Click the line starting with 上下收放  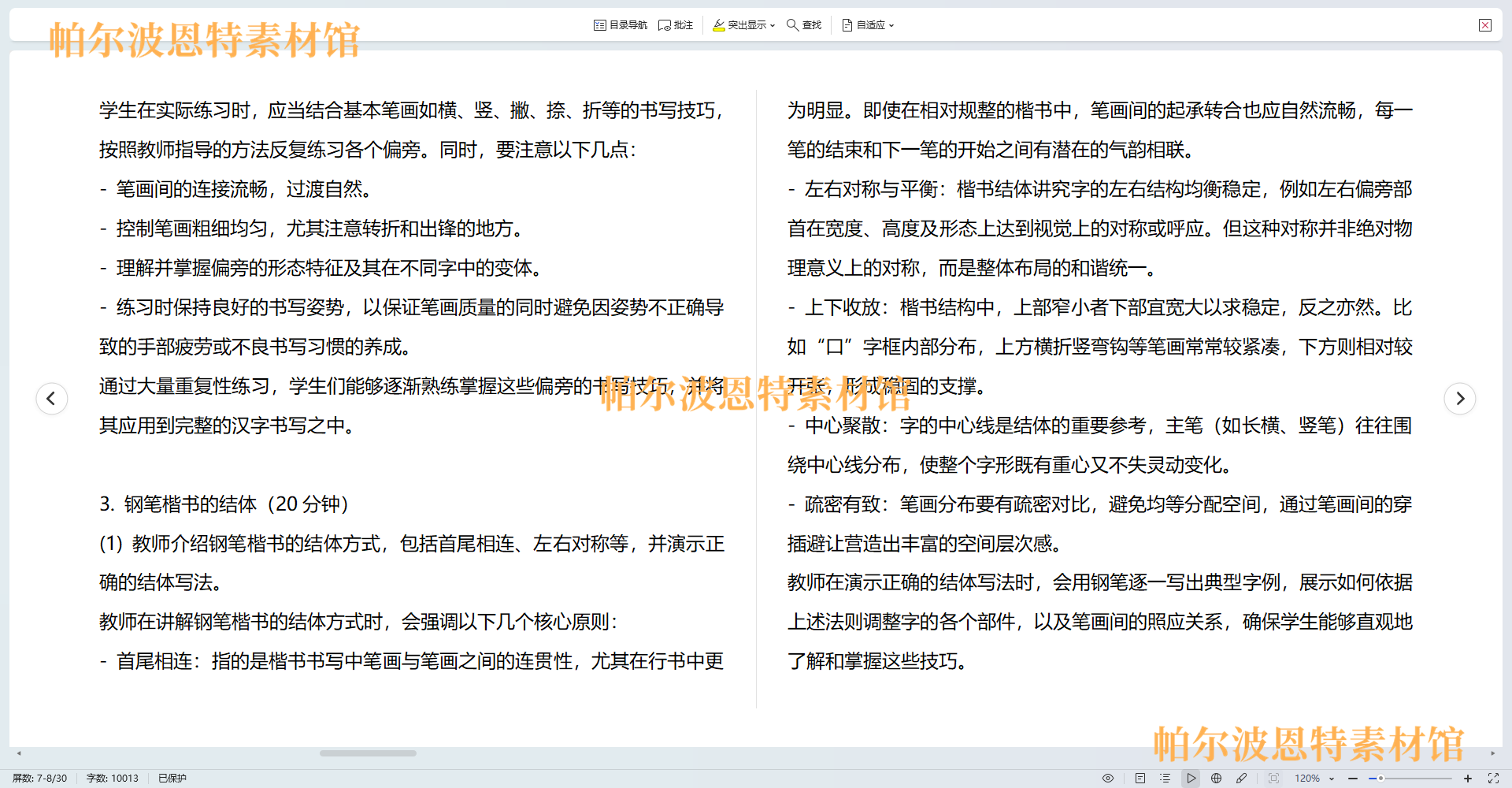tap(1100, 307)
